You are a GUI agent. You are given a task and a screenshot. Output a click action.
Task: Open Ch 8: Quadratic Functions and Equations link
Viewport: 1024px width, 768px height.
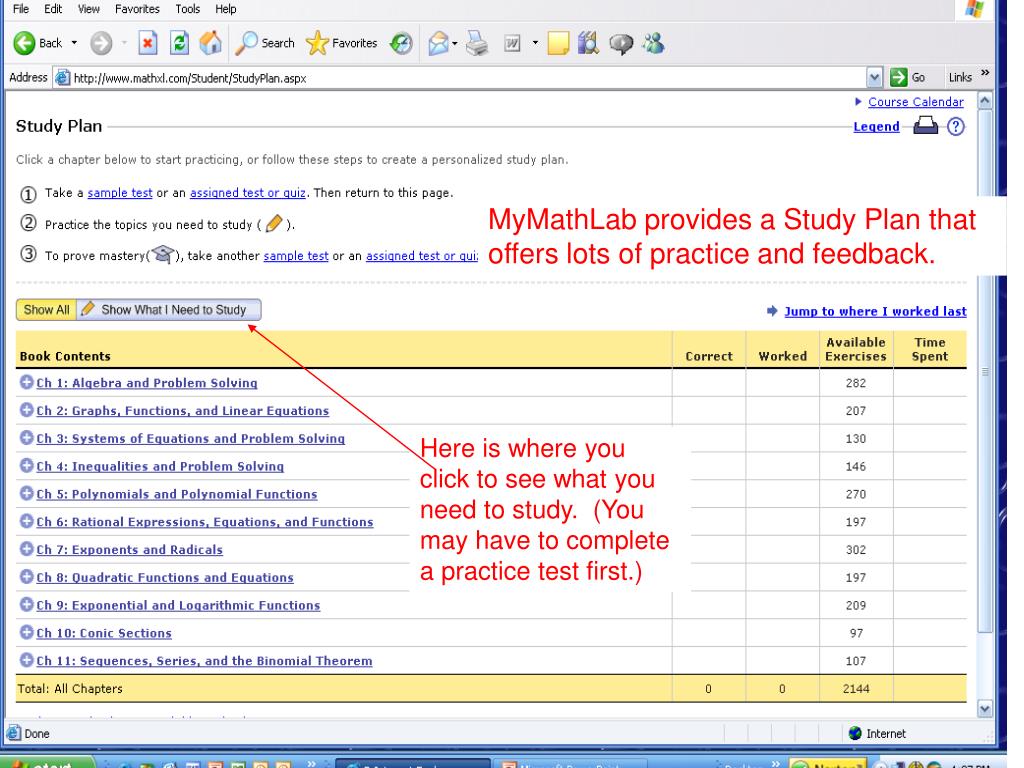click(165, 577)
